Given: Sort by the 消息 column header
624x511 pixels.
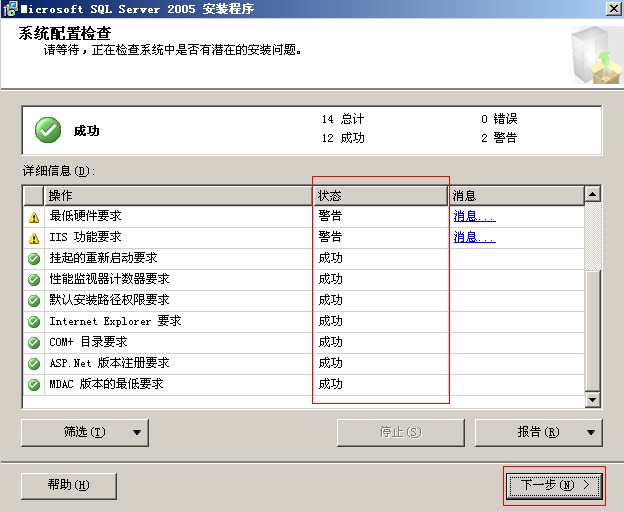Looking at the screenshot, I should point(517,196).
